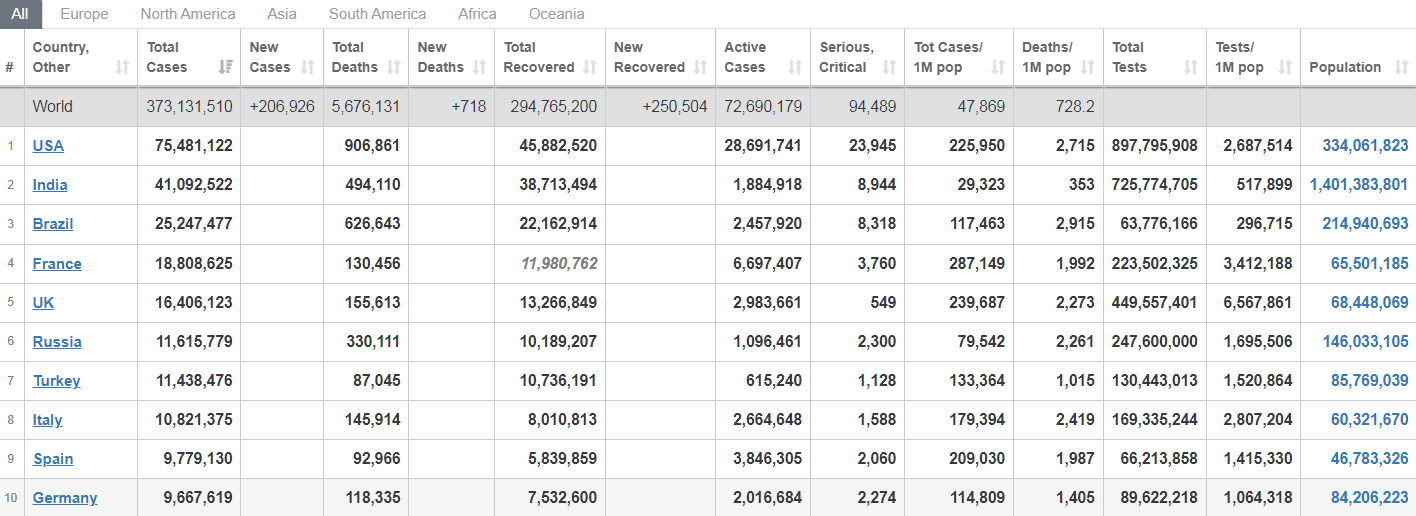
Task: Open the Germany country link
Action: [65, 498]
